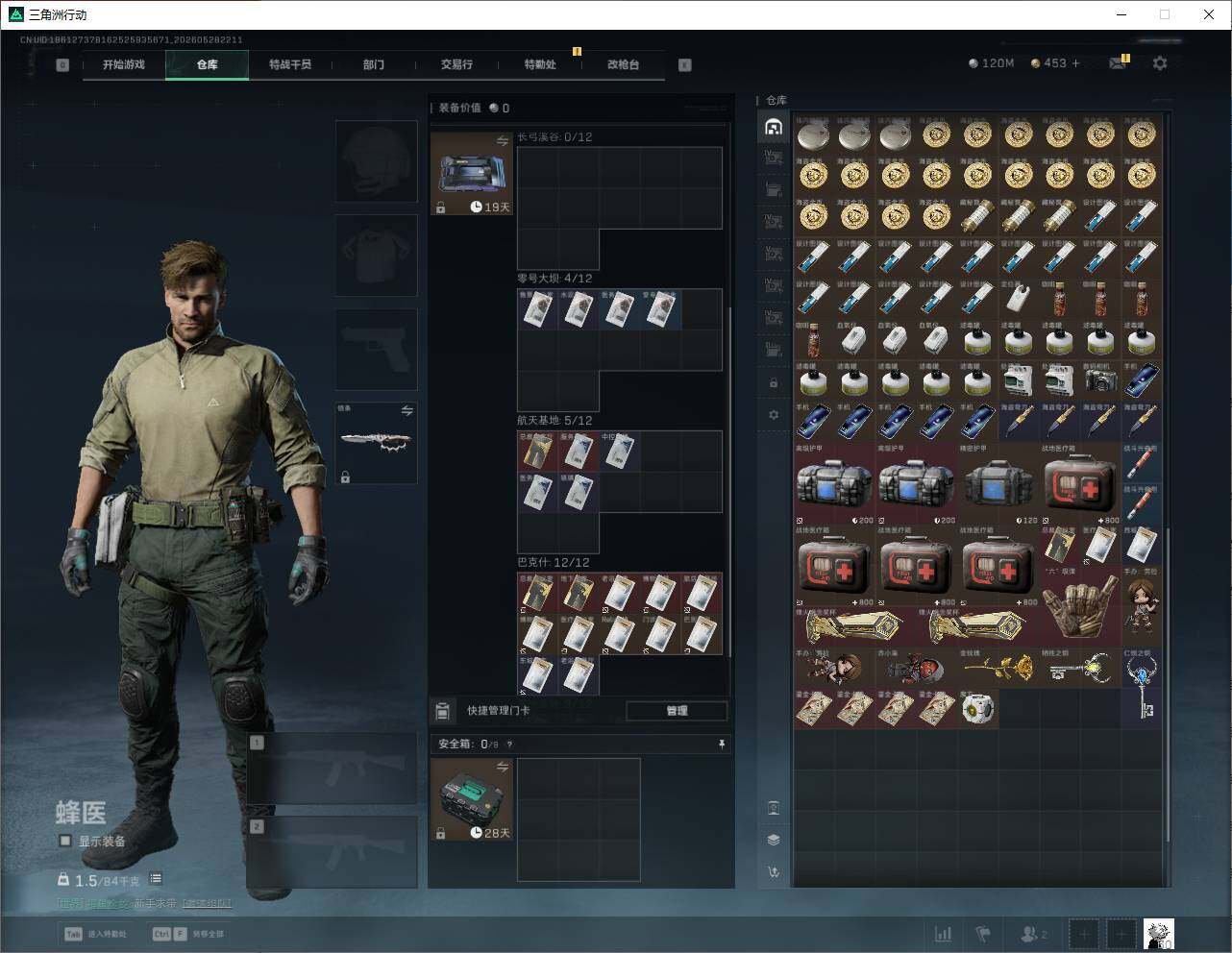
Task: Click the E key hint right of tabs
Action: [x=684, y=65]
